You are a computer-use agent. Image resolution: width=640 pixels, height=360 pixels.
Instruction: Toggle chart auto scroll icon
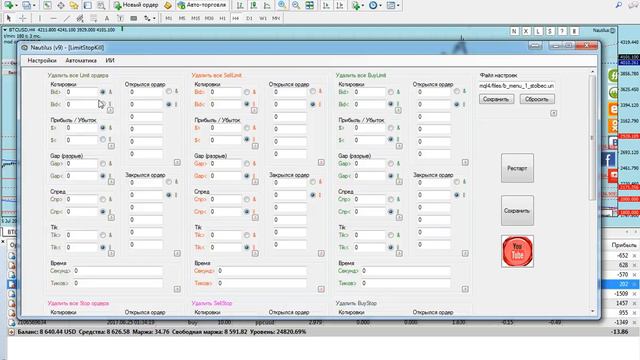326,5
